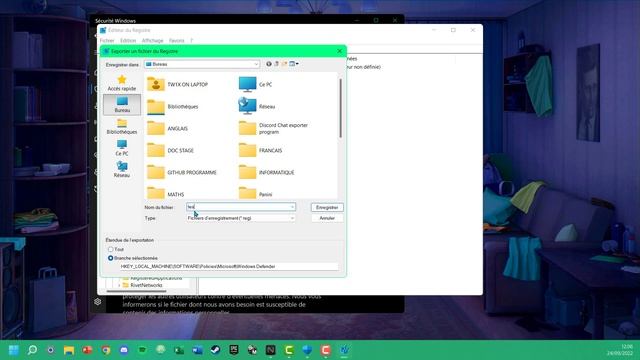
Task: Expand the RivetNetworks tree node arrow
Action: coord(119,285)
